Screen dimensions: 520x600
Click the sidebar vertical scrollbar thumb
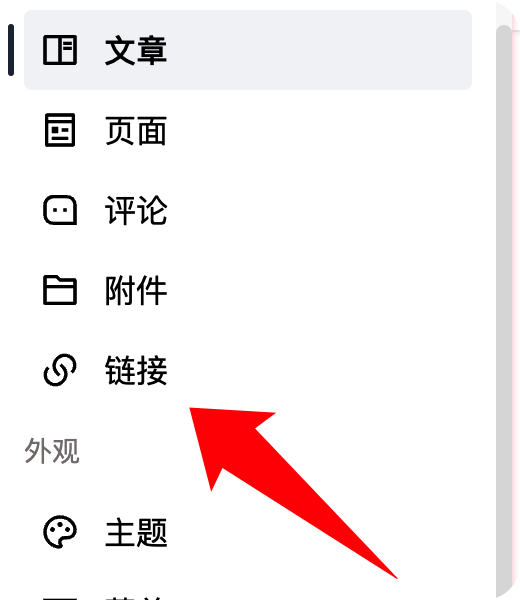504,312
